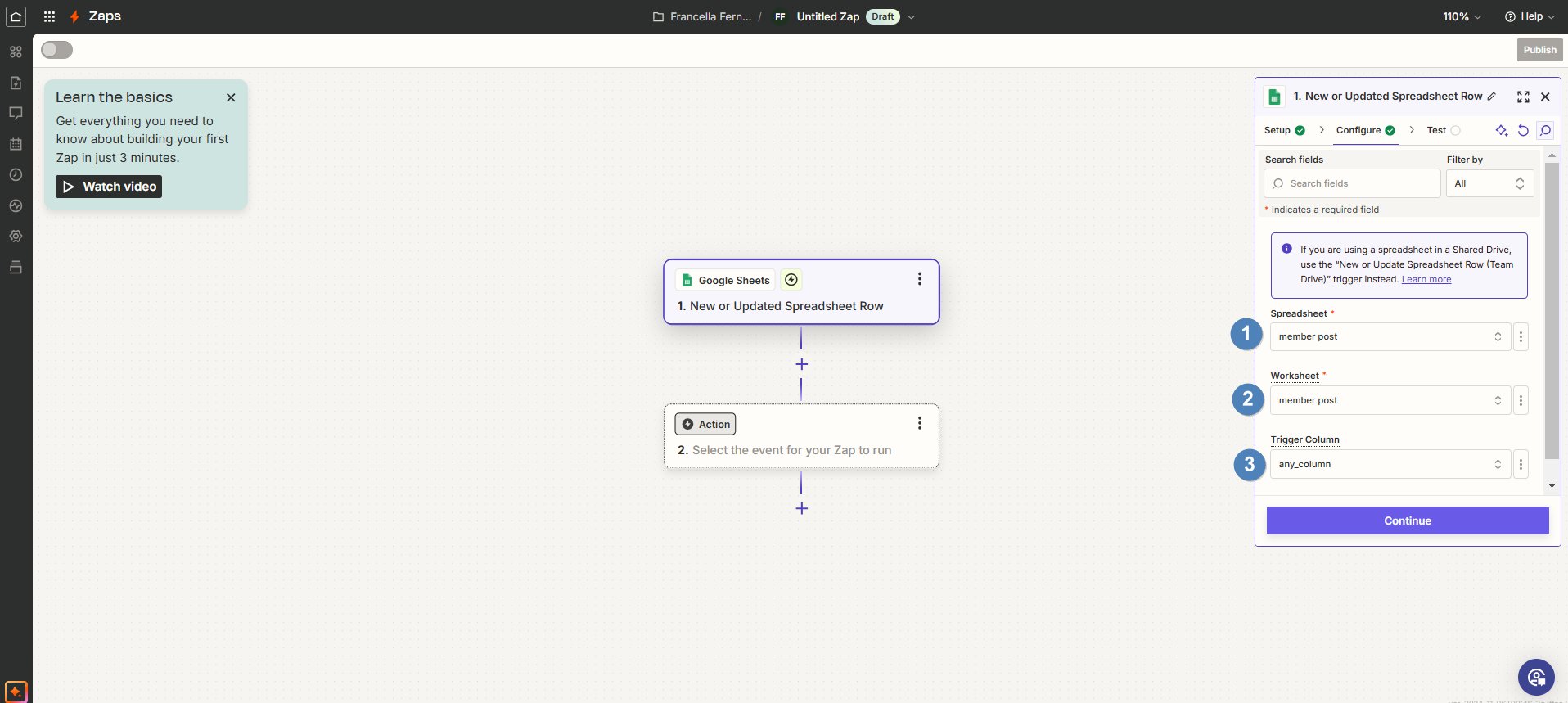Open the components sidebar icon with four circles
Viewport: 1568px width, 703px height.
point(16,52)
